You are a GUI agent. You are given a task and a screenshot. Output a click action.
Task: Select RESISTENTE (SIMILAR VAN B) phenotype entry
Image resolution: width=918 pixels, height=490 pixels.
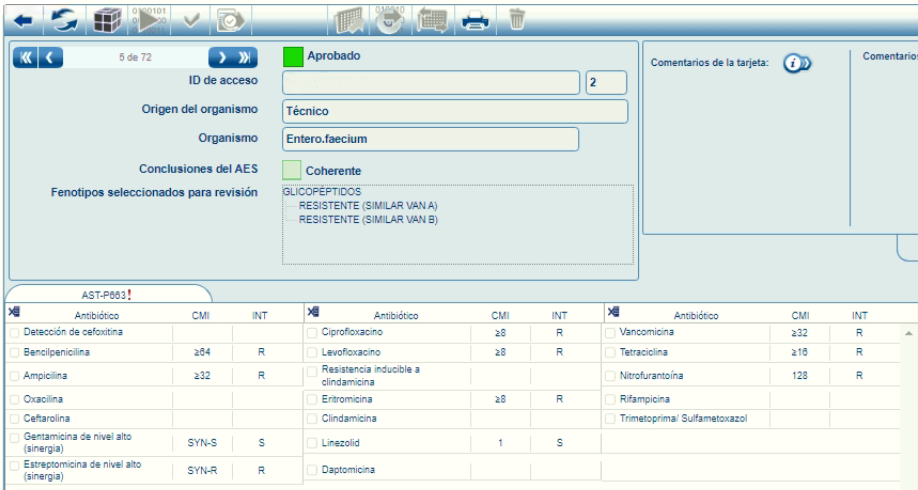coord(354,219)
